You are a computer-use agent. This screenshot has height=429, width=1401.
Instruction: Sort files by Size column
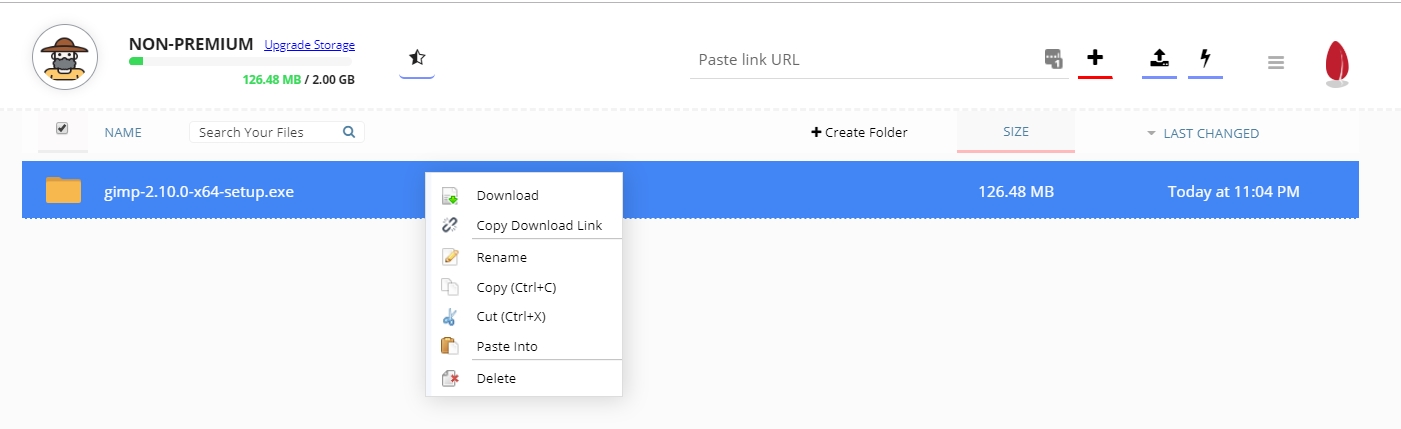coord(1016,131)
